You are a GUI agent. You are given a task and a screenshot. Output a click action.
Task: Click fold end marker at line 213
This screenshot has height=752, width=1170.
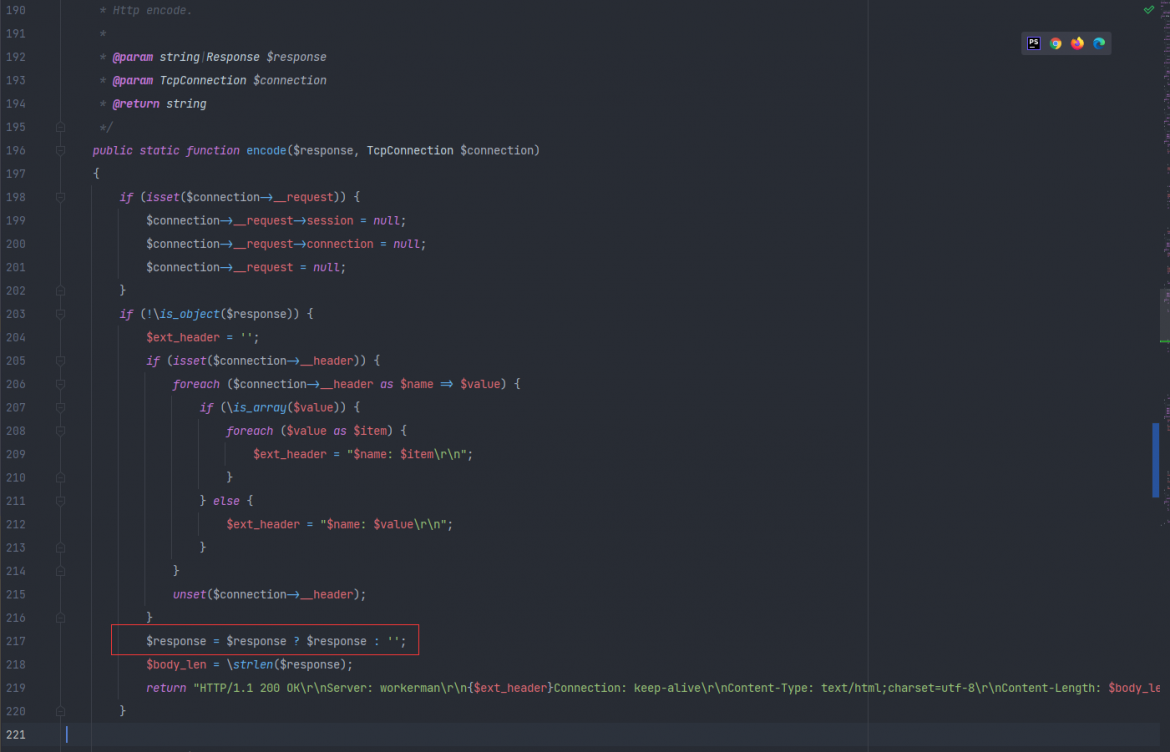tap(60, 548)
